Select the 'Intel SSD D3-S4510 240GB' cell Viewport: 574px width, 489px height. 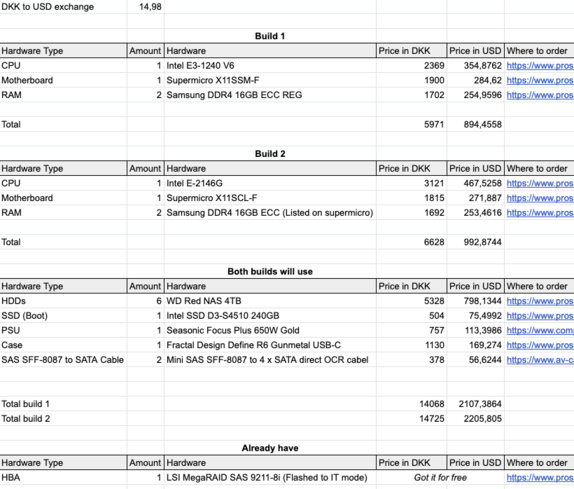tap(270, 316)
